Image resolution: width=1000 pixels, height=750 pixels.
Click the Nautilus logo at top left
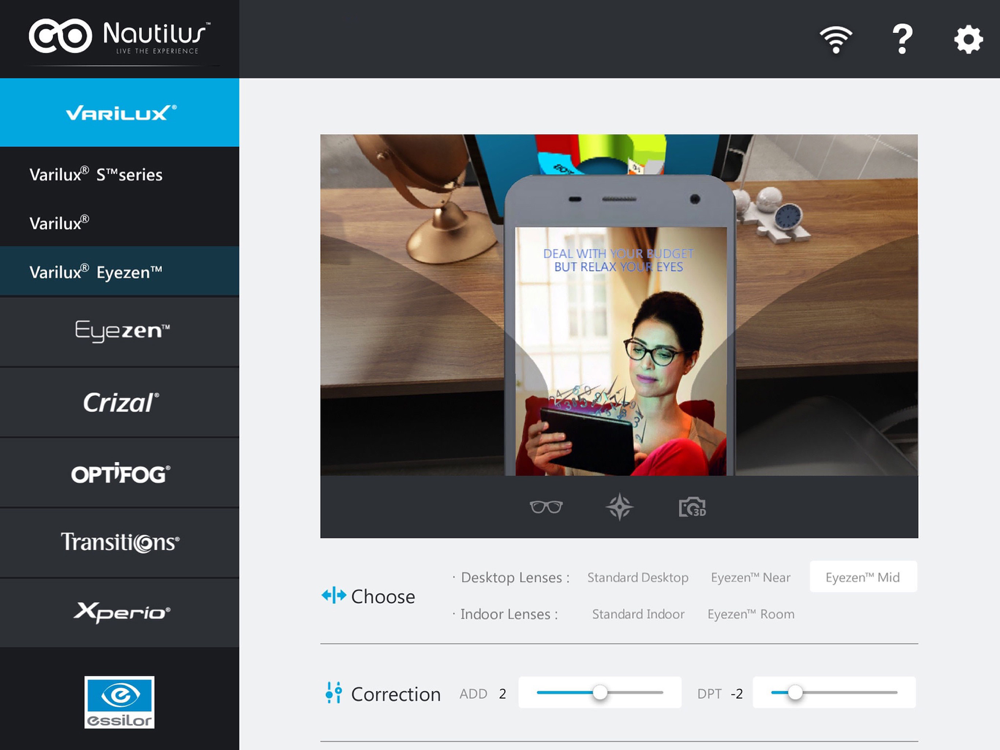(x=119, y=37)
